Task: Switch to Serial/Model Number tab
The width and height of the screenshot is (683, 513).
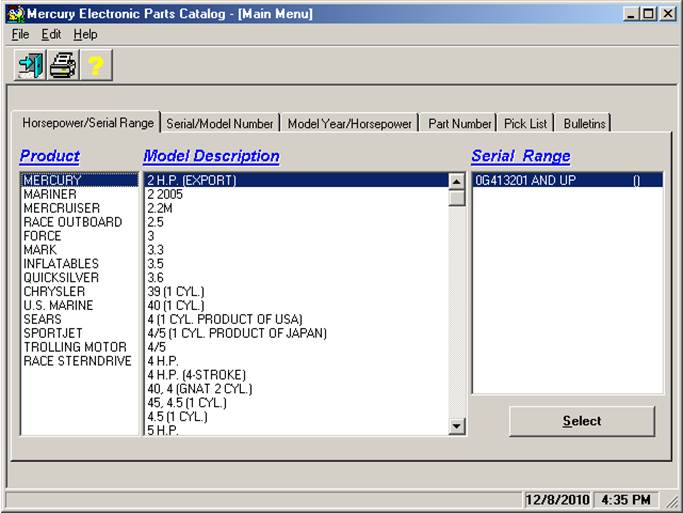Action: pyautogui.click(x=220, y=124)
